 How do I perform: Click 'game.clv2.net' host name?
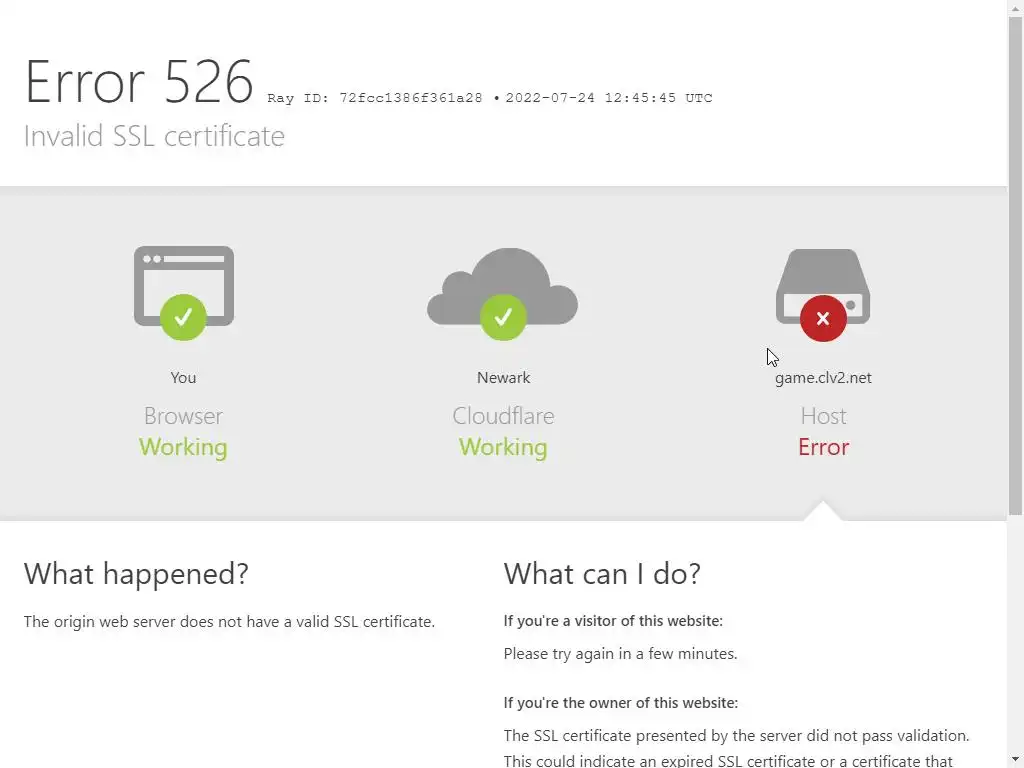coord(823,378)
